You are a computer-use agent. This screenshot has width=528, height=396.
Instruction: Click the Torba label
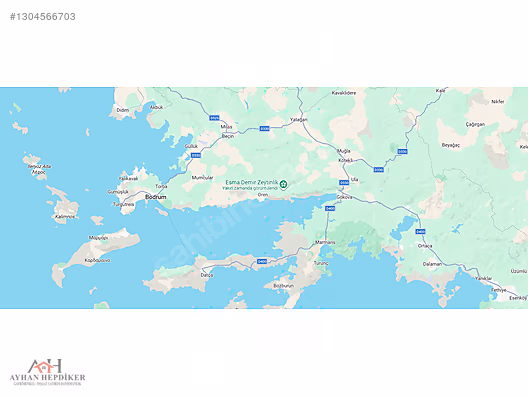pos(161,186)
